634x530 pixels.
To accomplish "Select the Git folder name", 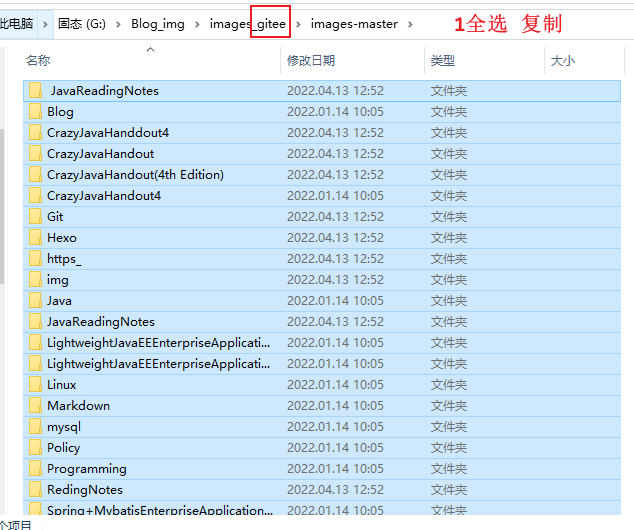I will point(55,217).
